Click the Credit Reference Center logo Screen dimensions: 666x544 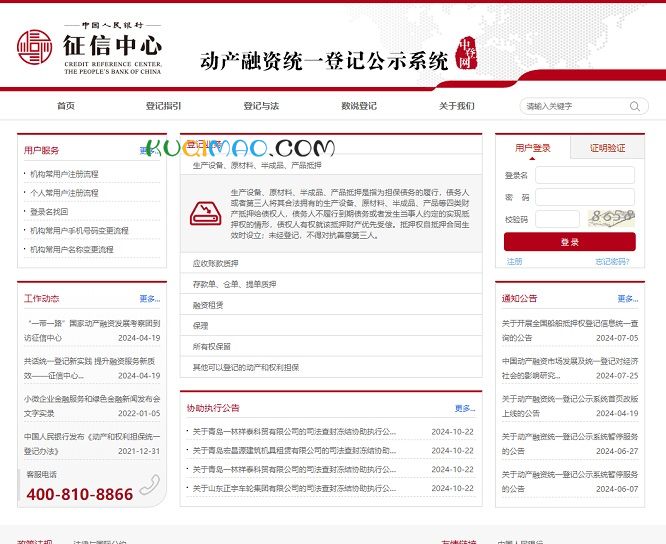(90, 48)
